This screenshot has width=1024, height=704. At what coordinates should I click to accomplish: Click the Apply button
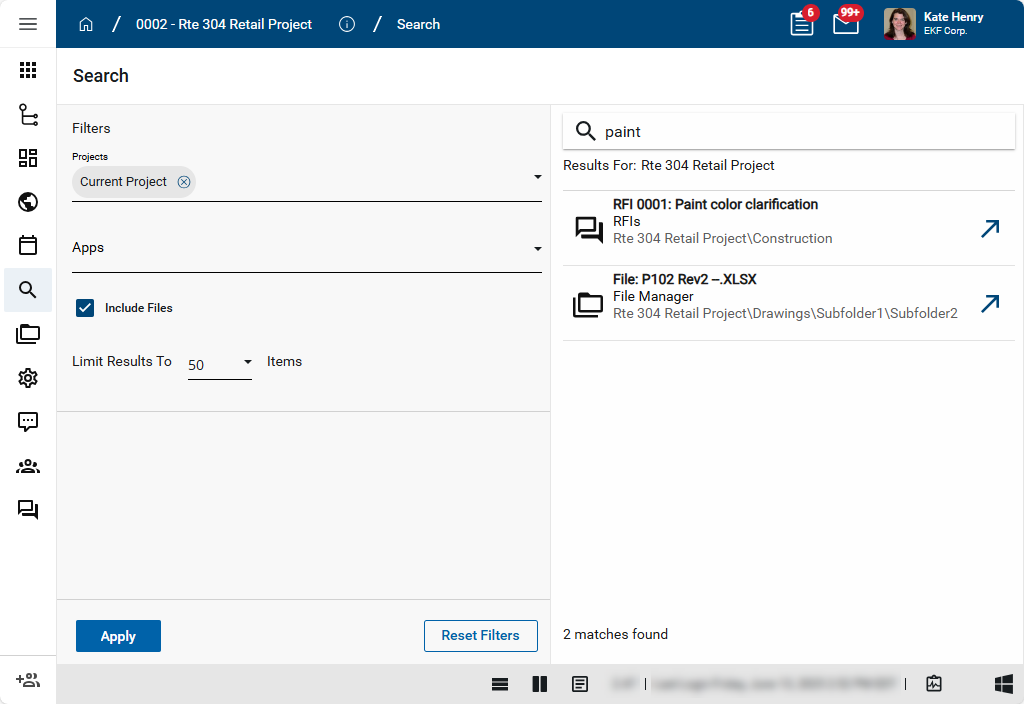pos(118,636)
